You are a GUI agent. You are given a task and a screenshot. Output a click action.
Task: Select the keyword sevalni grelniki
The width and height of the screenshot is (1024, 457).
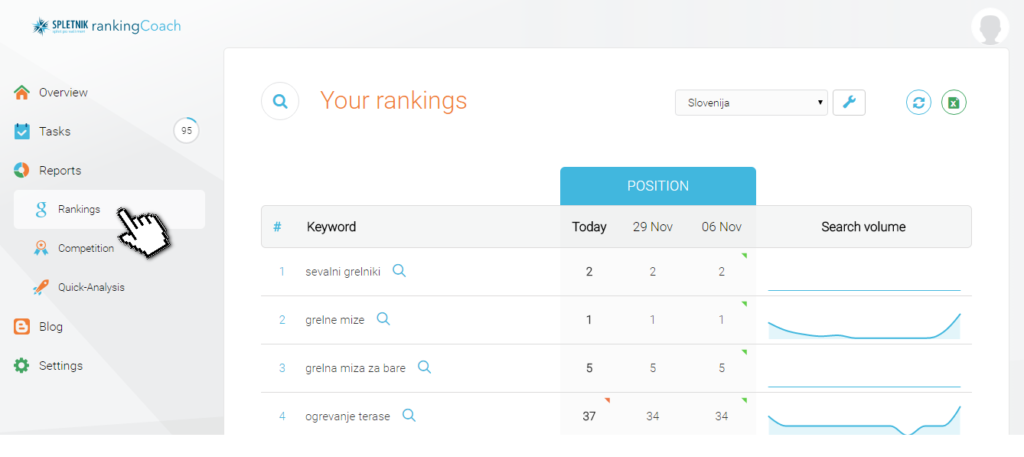pos(343,272)
